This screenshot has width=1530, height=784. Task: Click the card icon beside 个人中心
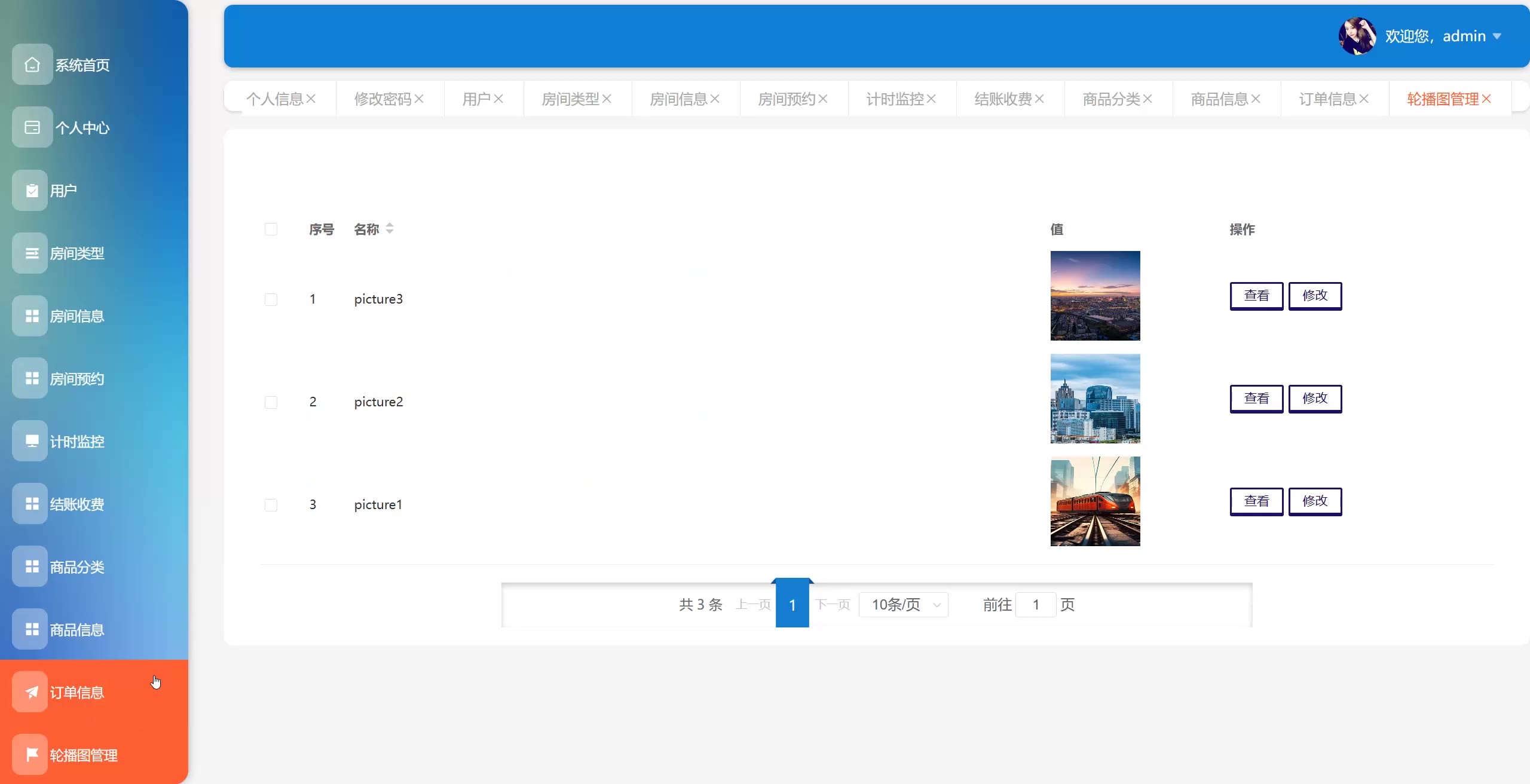32,127
